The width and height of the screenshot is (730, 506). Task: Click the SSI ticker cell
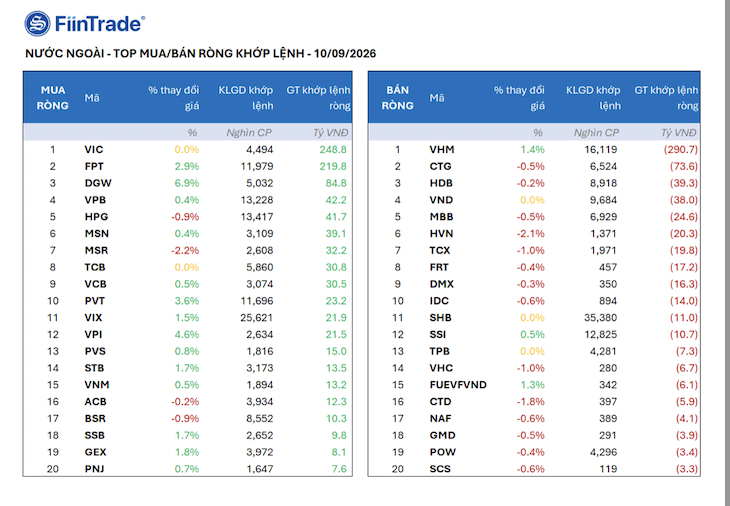[x=438, y=334]
